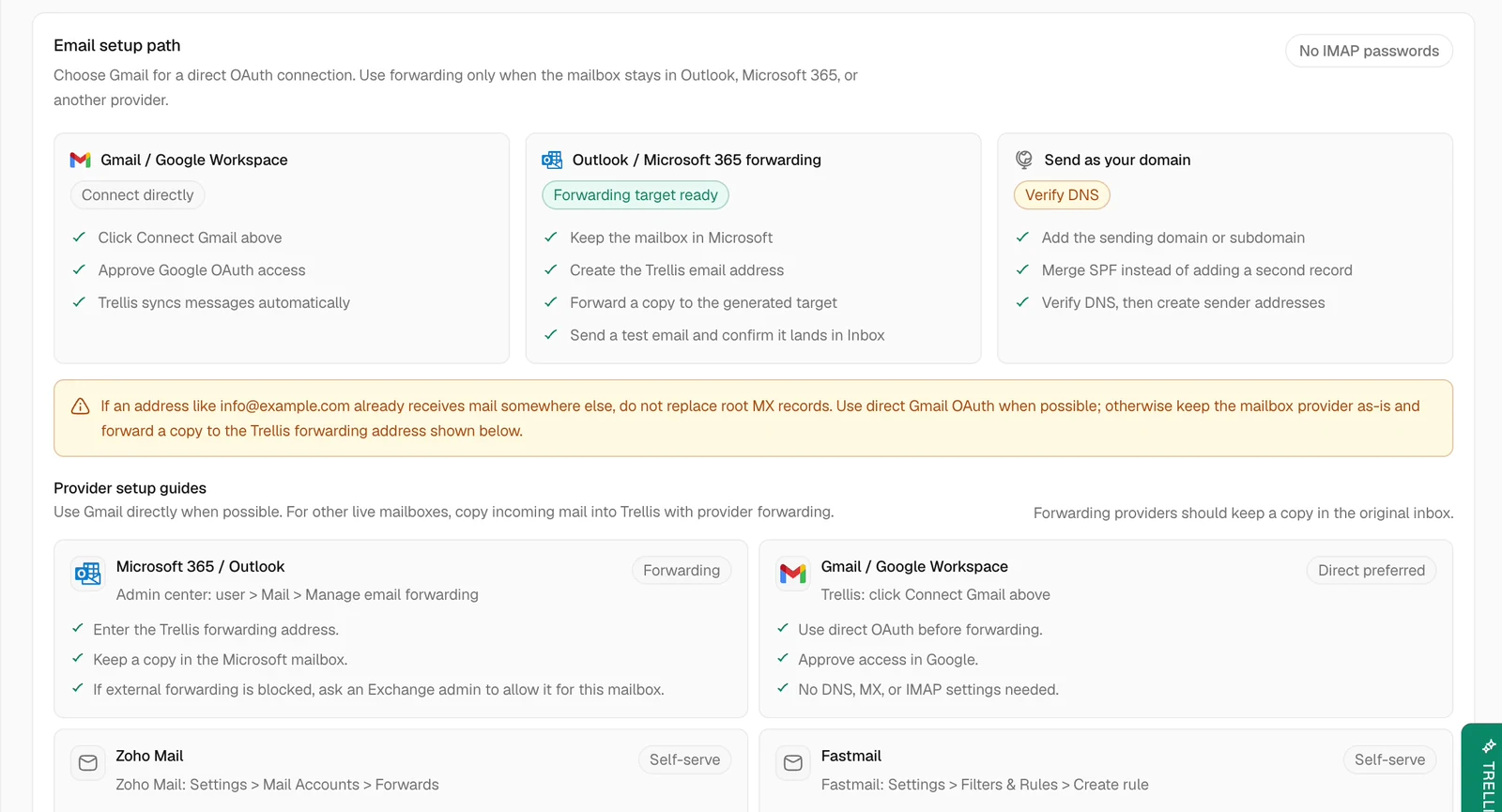The height and width of the screenshot is (812, 1502).
Task: Click the checkmark beside Enter the Trellis forwarding address
Action: [x=78, y=629]
